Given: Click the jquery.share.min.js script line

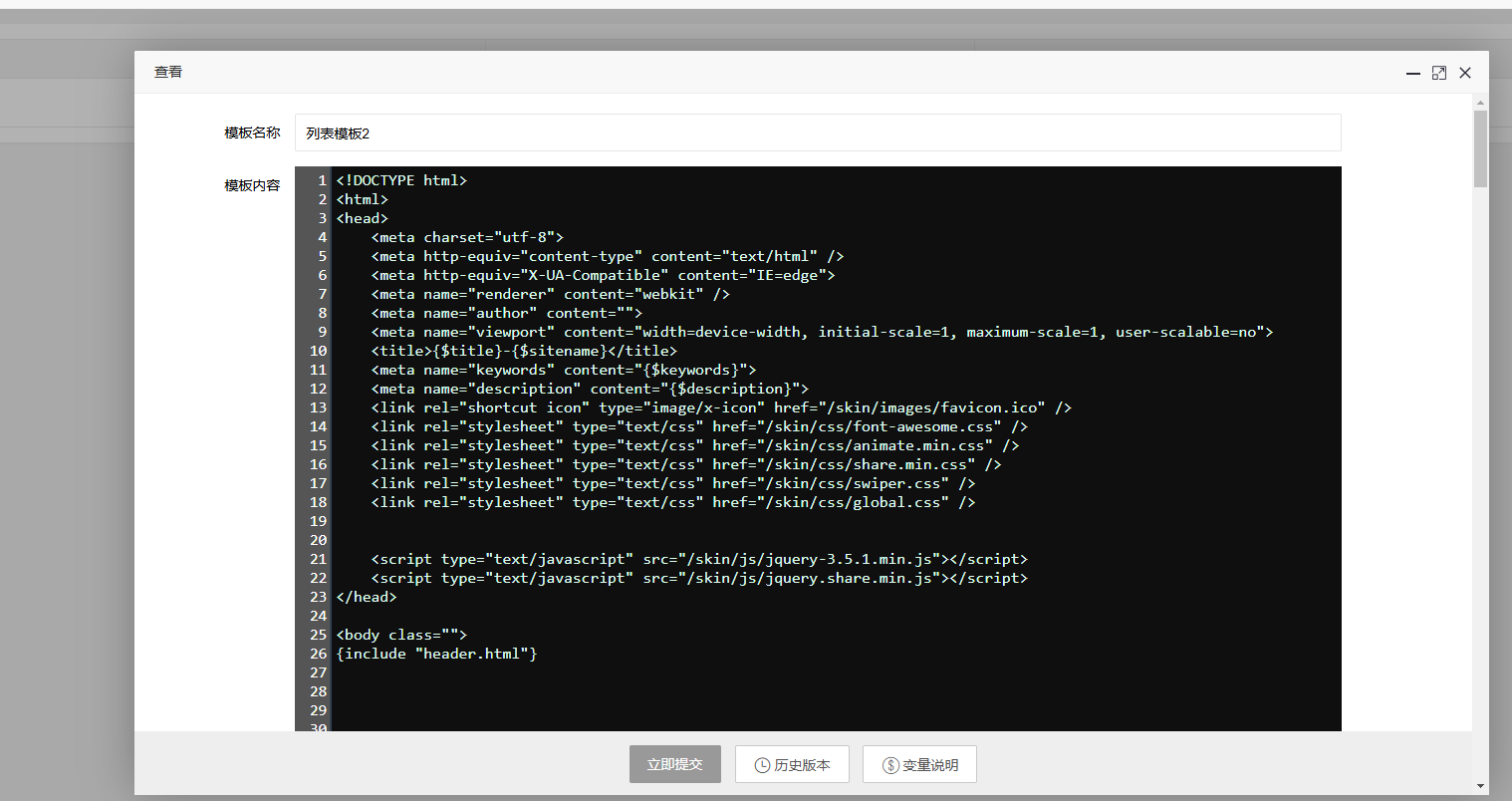Looking at the screenshot, I should coord(699,578).
